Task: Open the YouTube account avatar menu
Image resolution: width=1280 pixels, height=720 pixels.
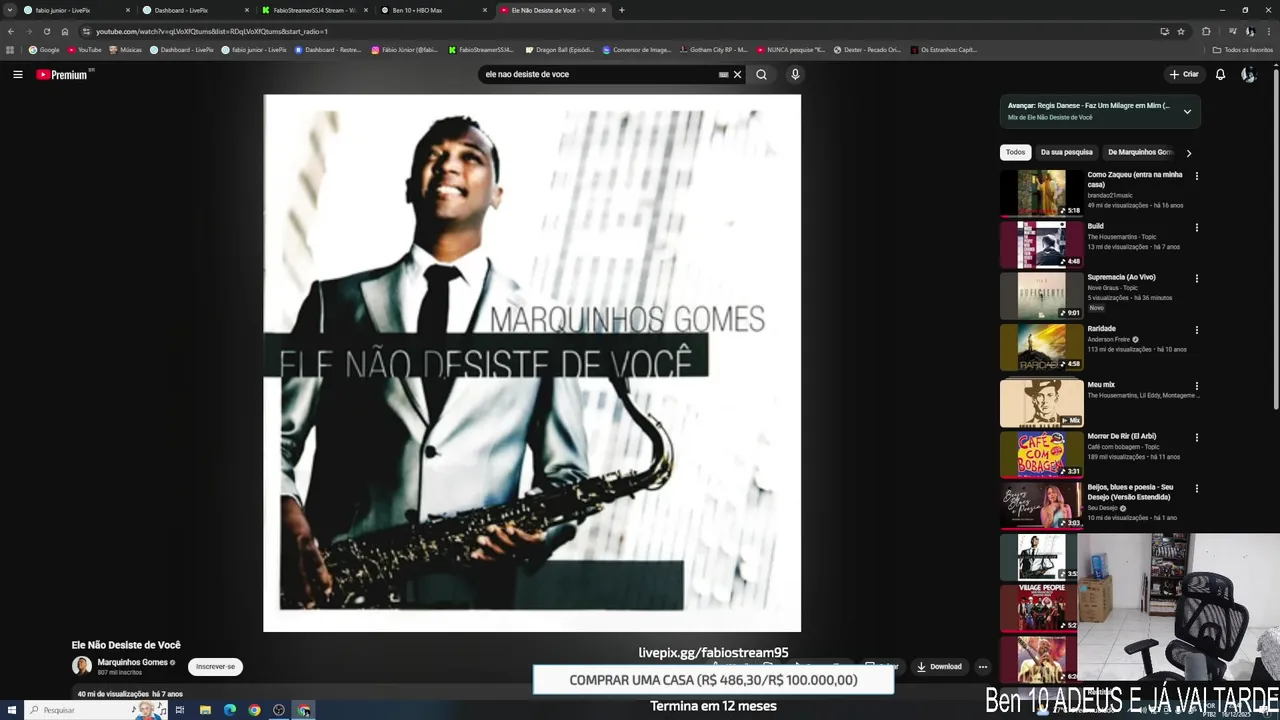Action: [x=1248, y=74]
